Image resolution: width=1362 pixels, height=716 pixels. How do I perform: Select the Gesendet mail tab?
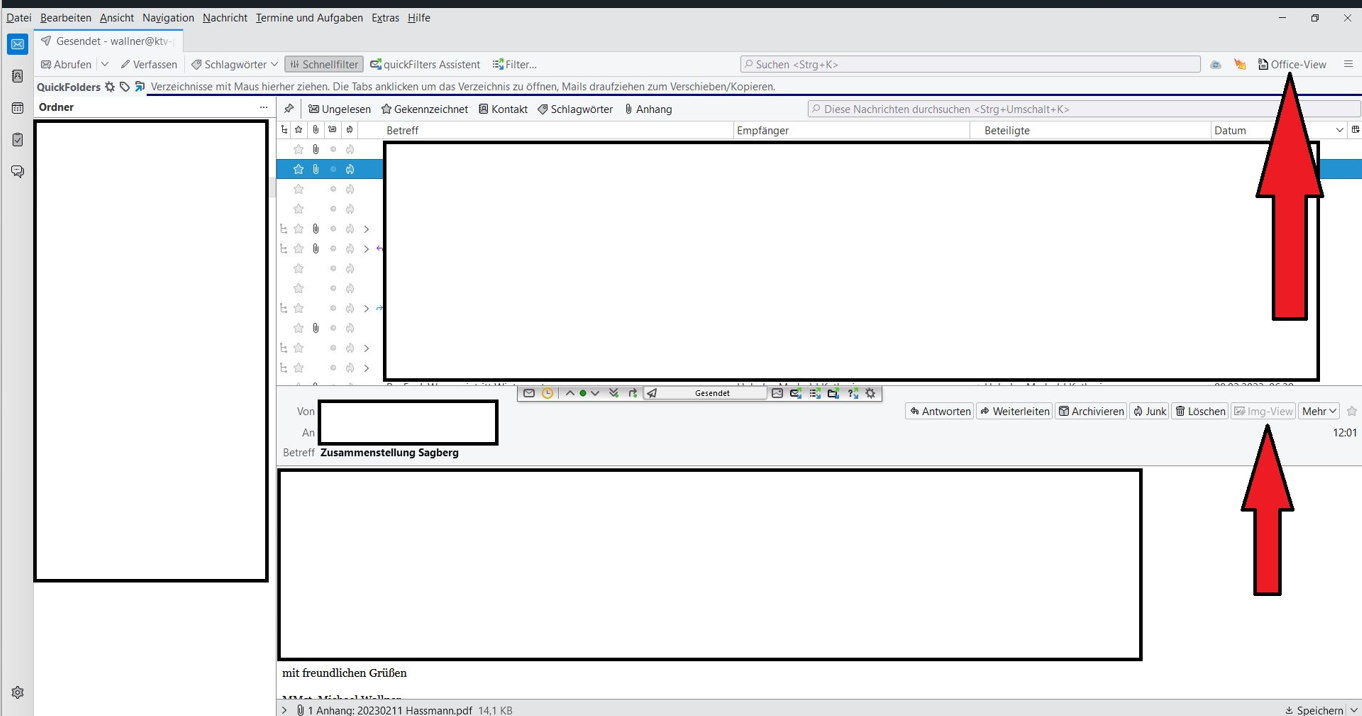tap(108, 41)
